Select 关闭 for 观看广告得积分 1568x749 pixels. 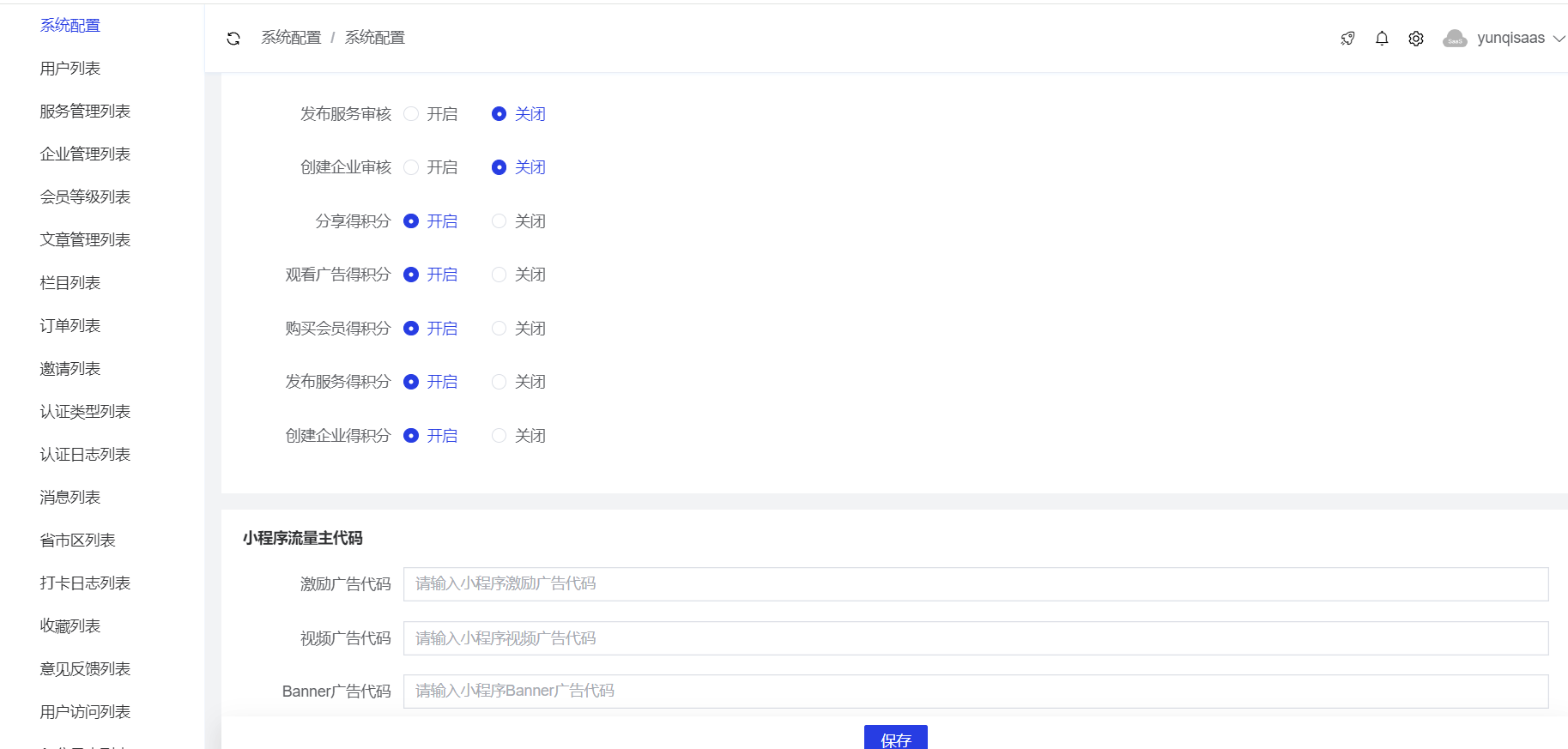499,275
